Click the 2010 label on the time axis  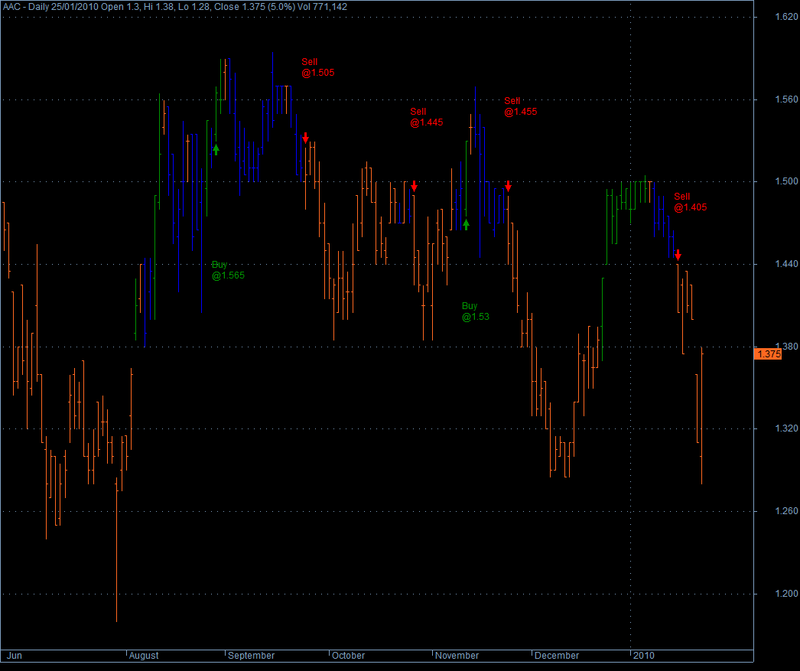click(x=643, y=655)
